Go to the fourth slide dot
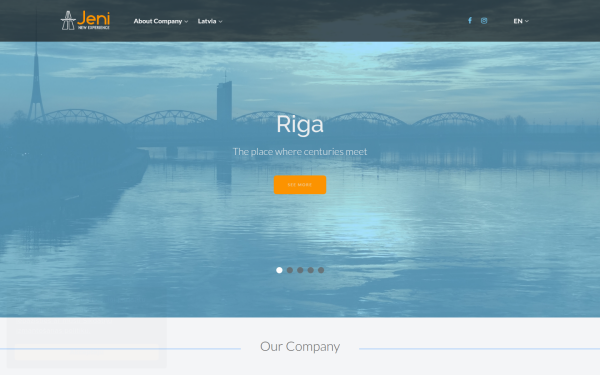600x375 pixels. pyautogui.click(x=310, y=270)
